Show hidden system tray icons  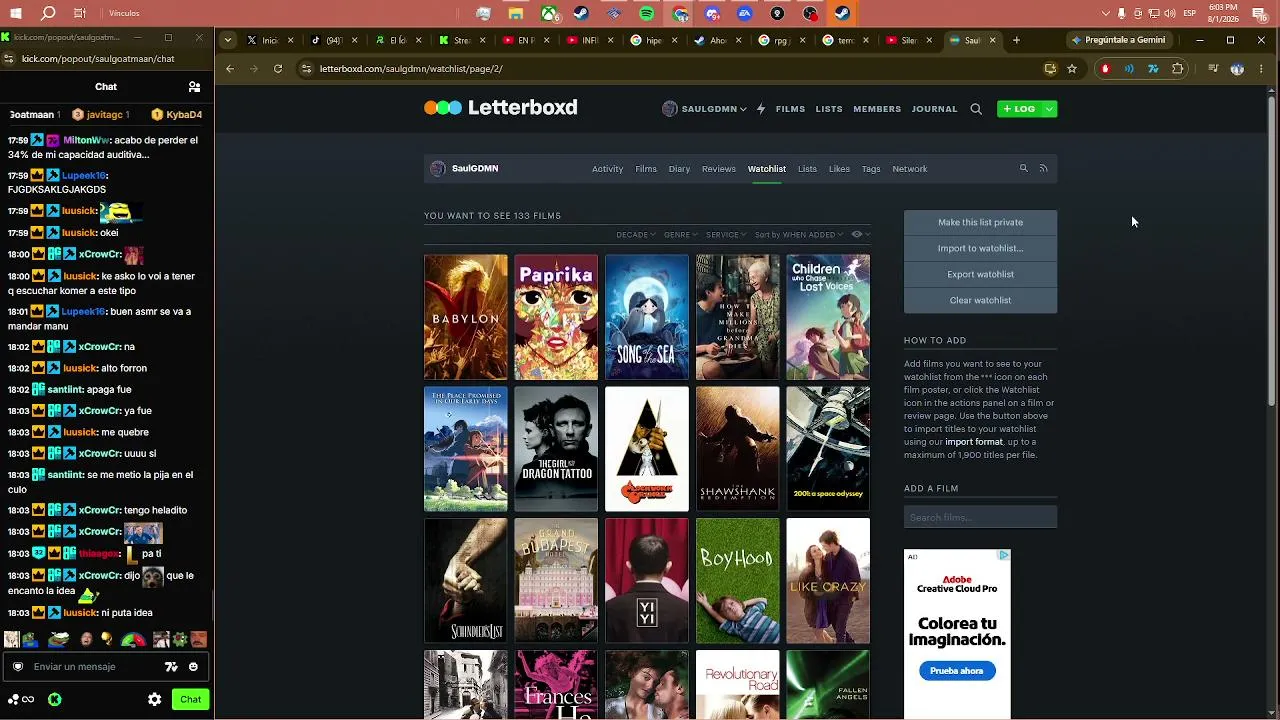(x=1105, y=14)
